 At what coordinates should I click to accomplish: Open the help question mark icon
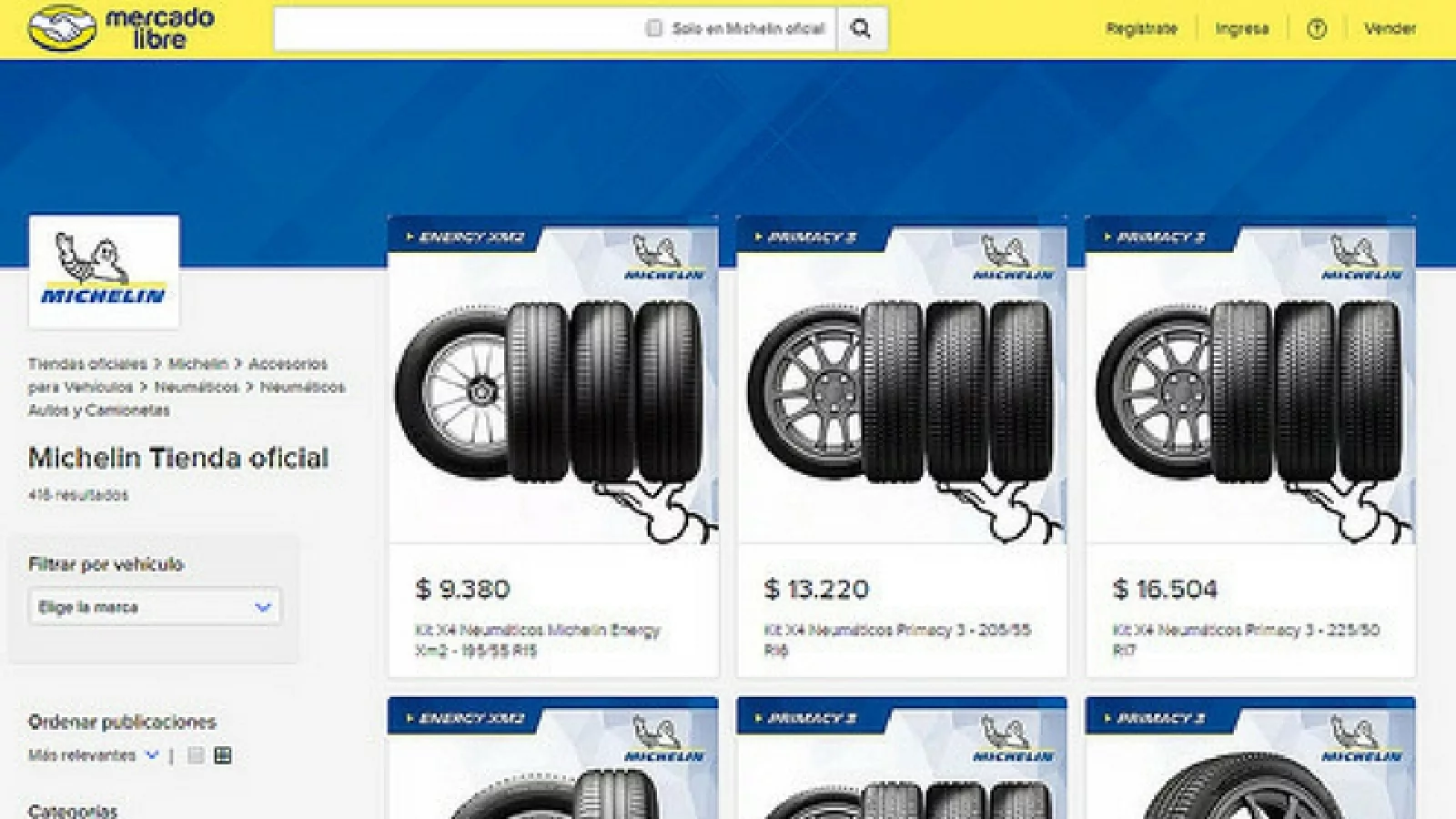tap(1316, 29)
